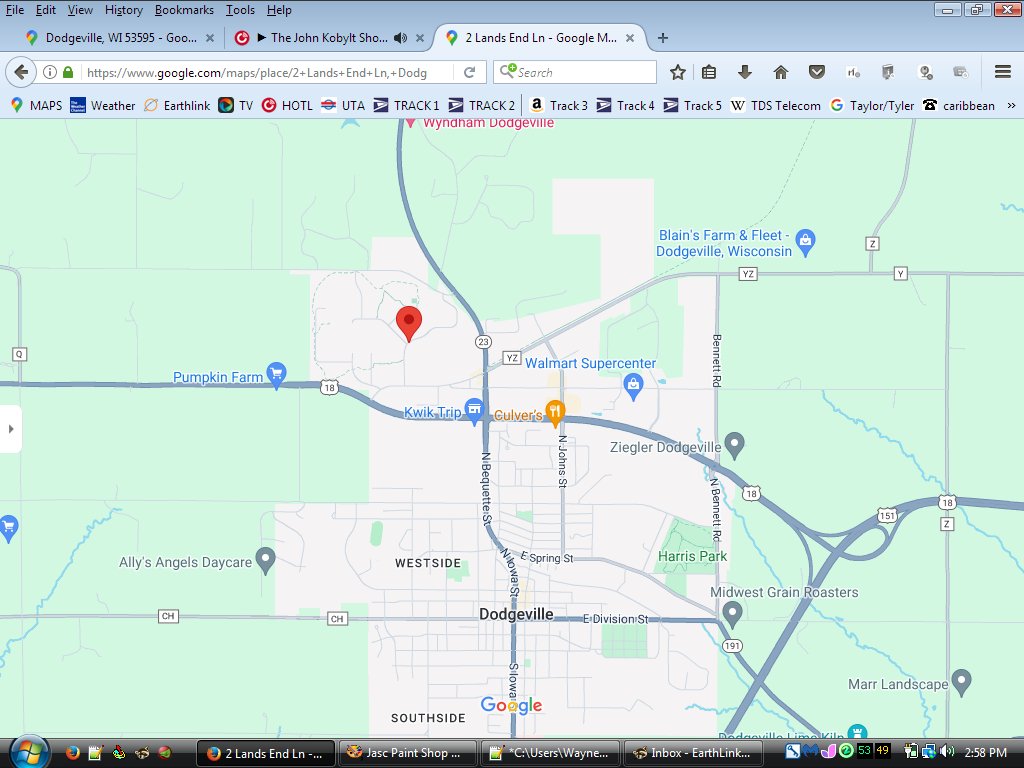Expand the collapsed Google Maps side panel
The width and height of the screenshot is (1024, 768).
pos(11,429)
